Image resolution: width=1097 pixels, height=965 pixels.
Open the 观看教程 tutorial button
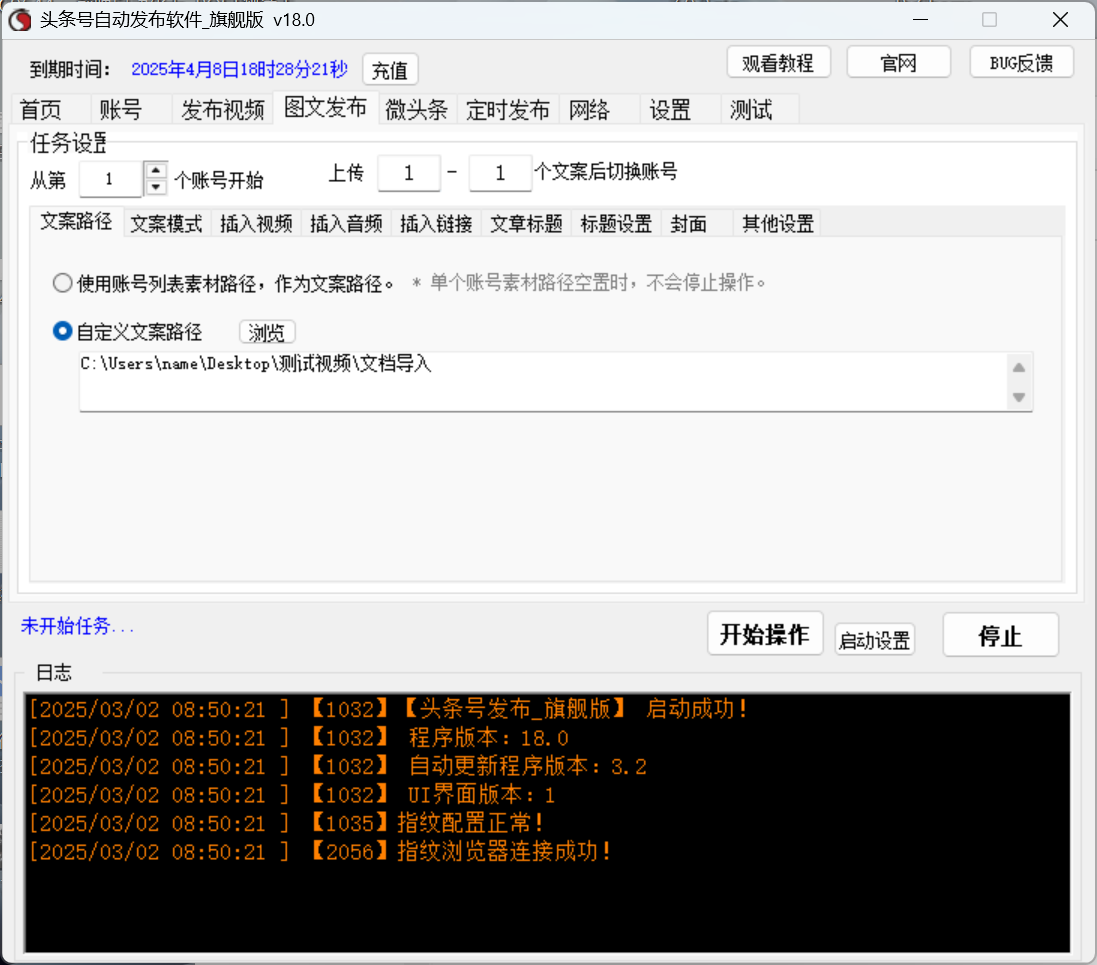(779, 63)
